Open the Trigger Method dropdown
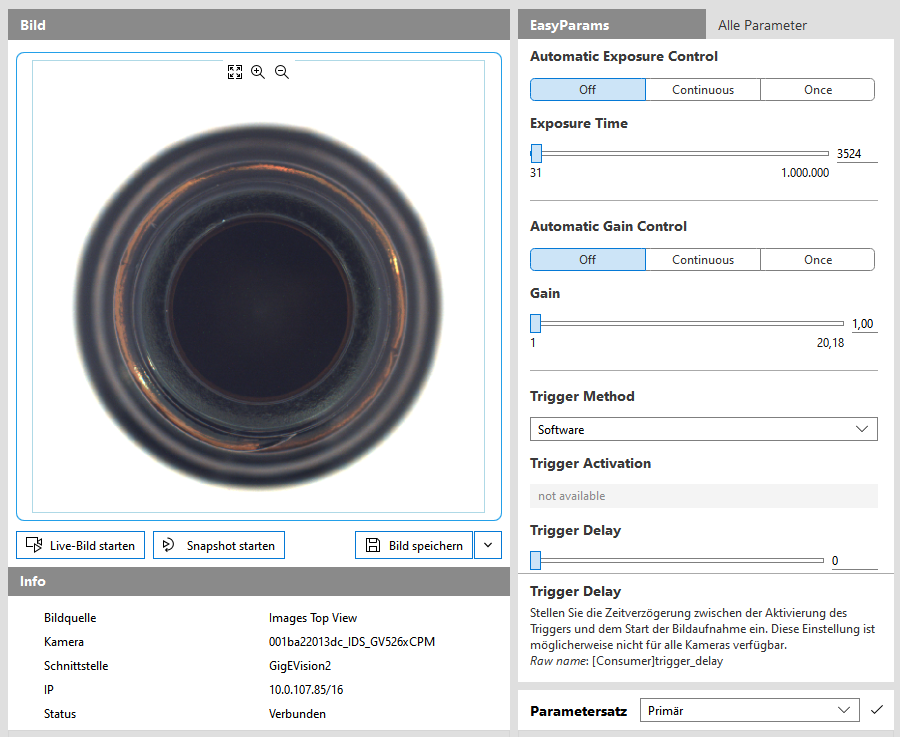Viewport: 900px width, 737px height. (x=703, y=429)
